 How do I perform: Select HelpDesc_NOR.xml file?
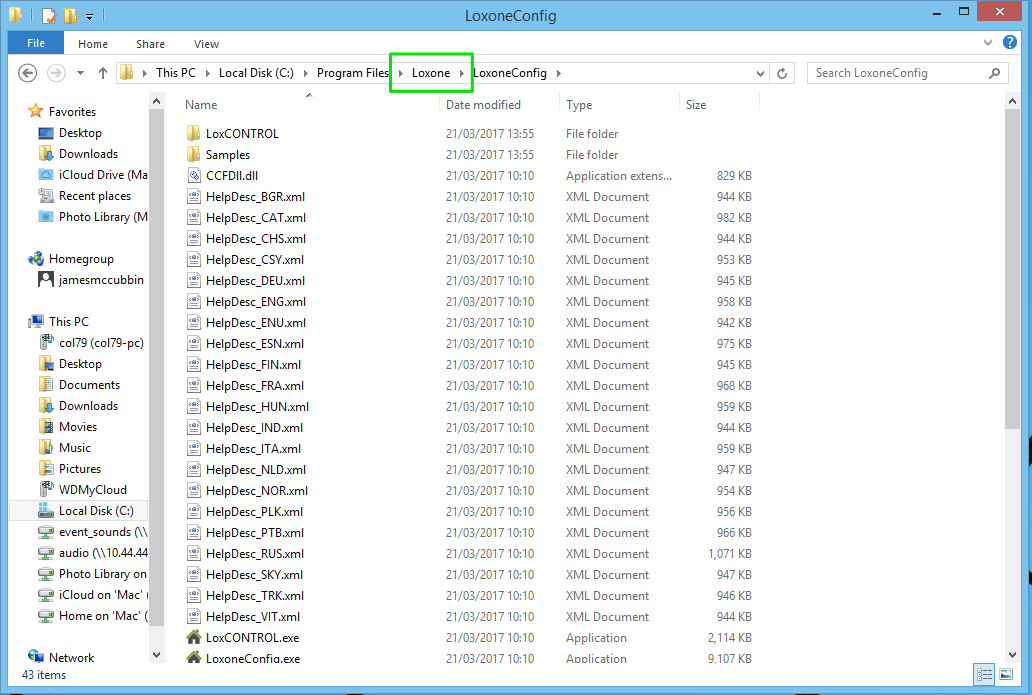point(257,490)
